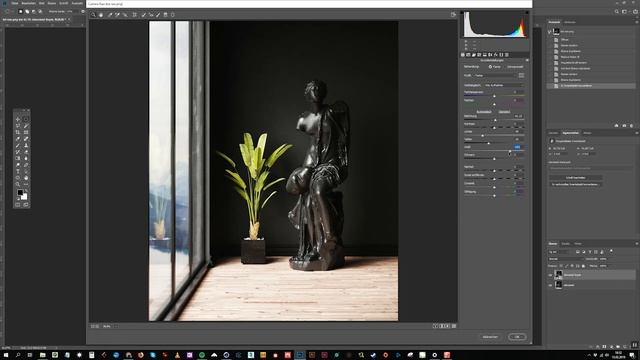Open the Ebene menu
This screenshot has height=360, width=640.
[52, 3]
